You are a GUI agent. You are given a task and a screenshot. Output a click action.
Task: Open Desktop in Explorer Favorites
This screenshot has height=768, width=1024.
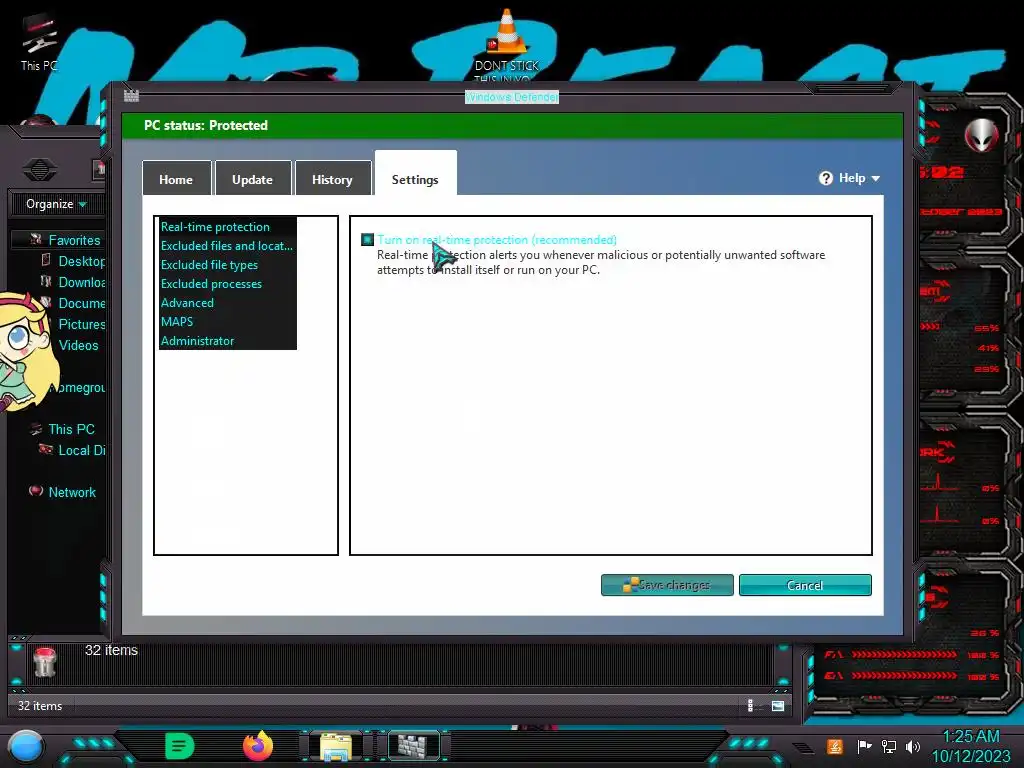click(81, 261)
